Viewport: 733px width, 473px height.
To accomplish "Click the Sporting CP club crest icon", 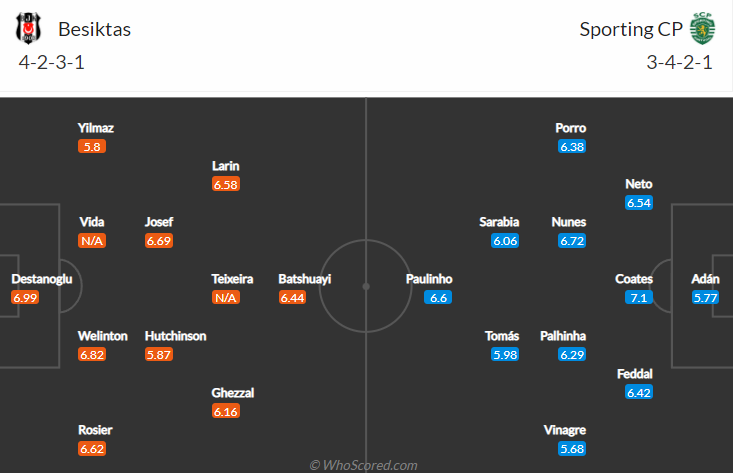I will [702, 29].
